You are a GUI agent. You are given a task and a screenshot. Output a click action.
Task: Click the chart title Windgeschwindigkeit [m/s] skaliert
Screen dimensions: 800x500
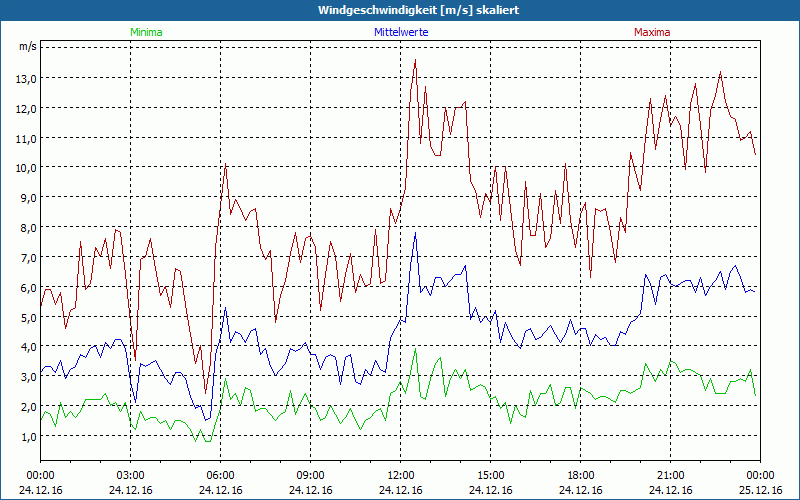click(418, 10)
